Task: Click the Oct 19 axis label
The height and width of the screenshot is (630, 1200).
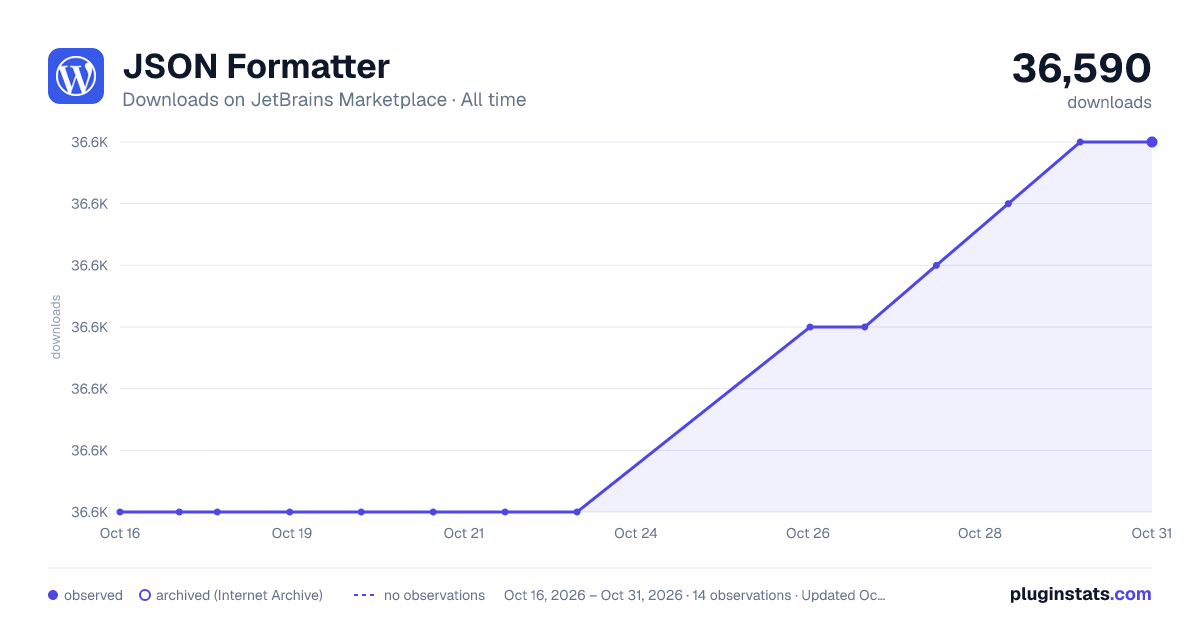Action: (x=292, y=533)
